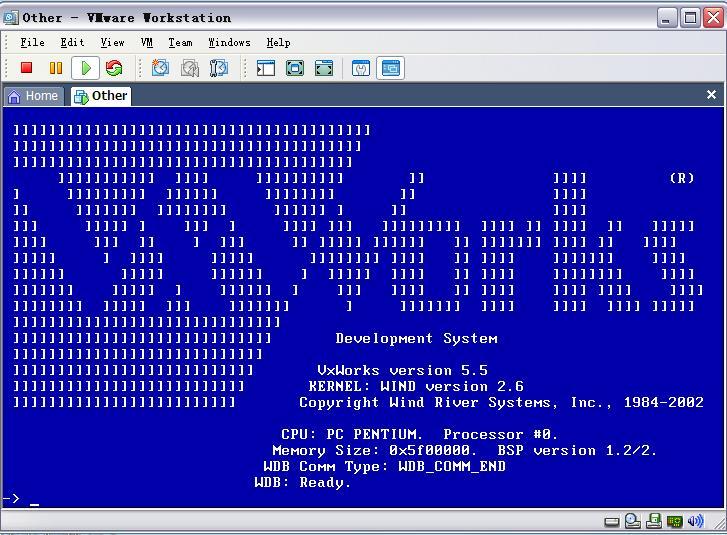The height and width of the screenshot is (535, 727).
Task: Click the 'Development System' heading text
Action: coord(416,338)
